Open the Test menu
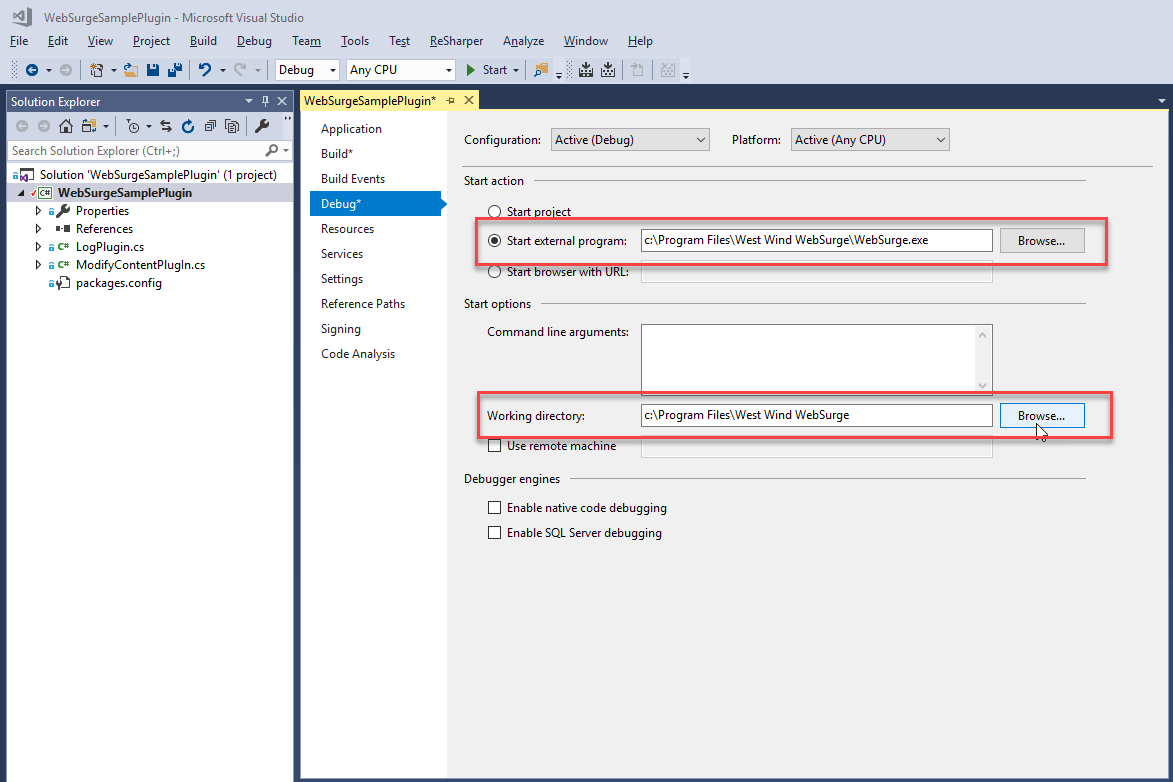Image resolution: width=1173 pixels, height=782 pixels. [x=399, y=41]
